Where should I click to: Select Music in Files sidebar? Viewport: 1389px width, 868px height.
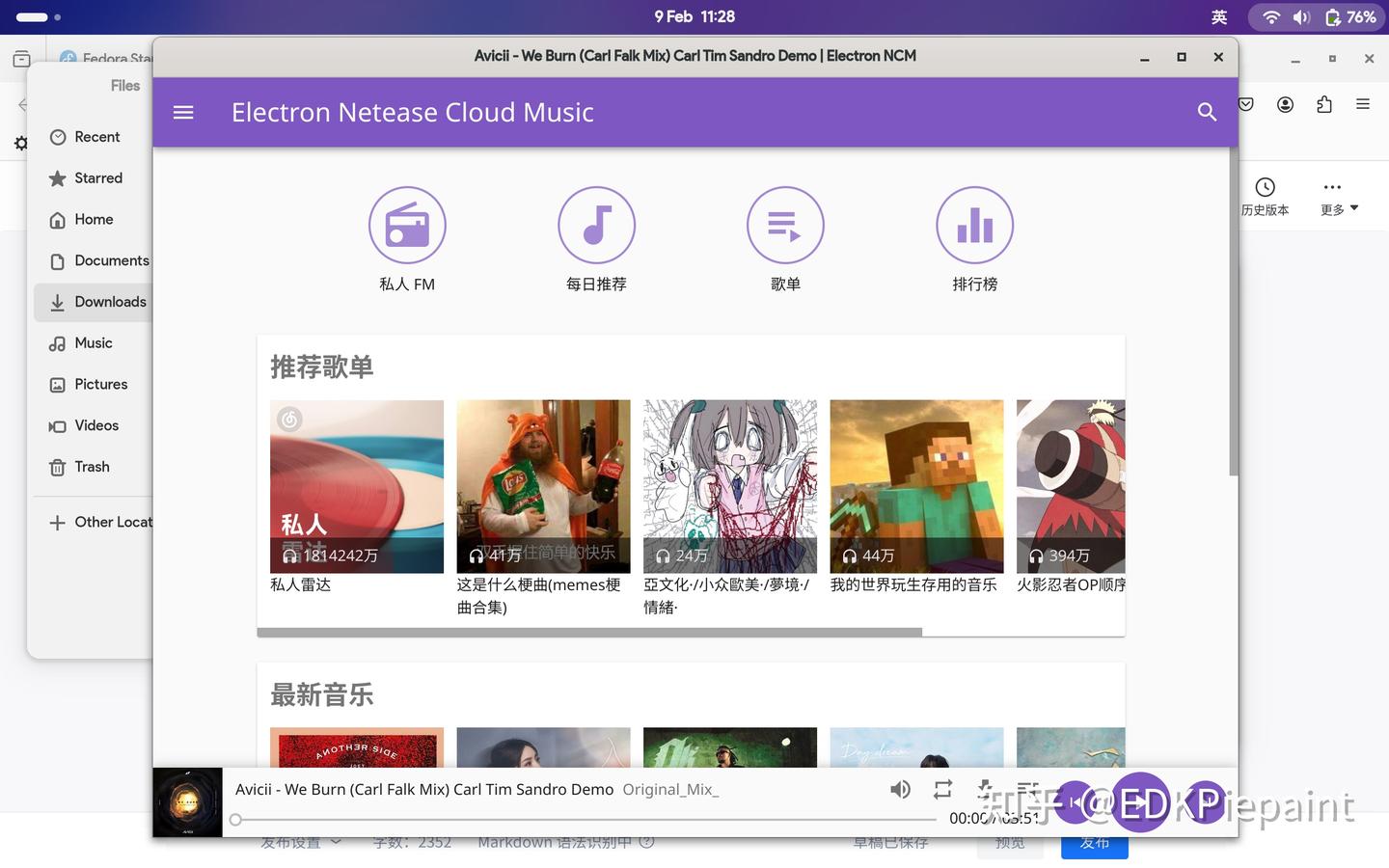(x=93, y=343)
